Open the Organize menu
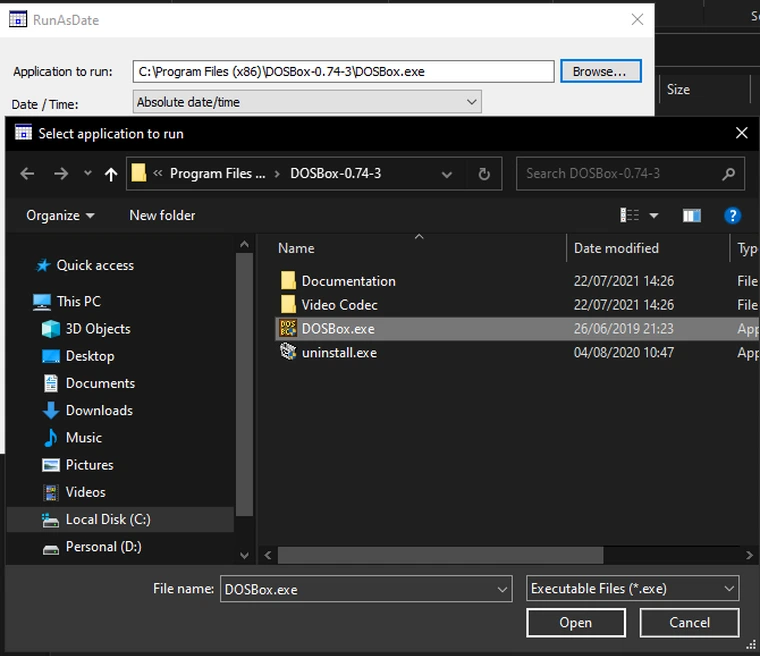The image size is (760, 656). point(60,215)
